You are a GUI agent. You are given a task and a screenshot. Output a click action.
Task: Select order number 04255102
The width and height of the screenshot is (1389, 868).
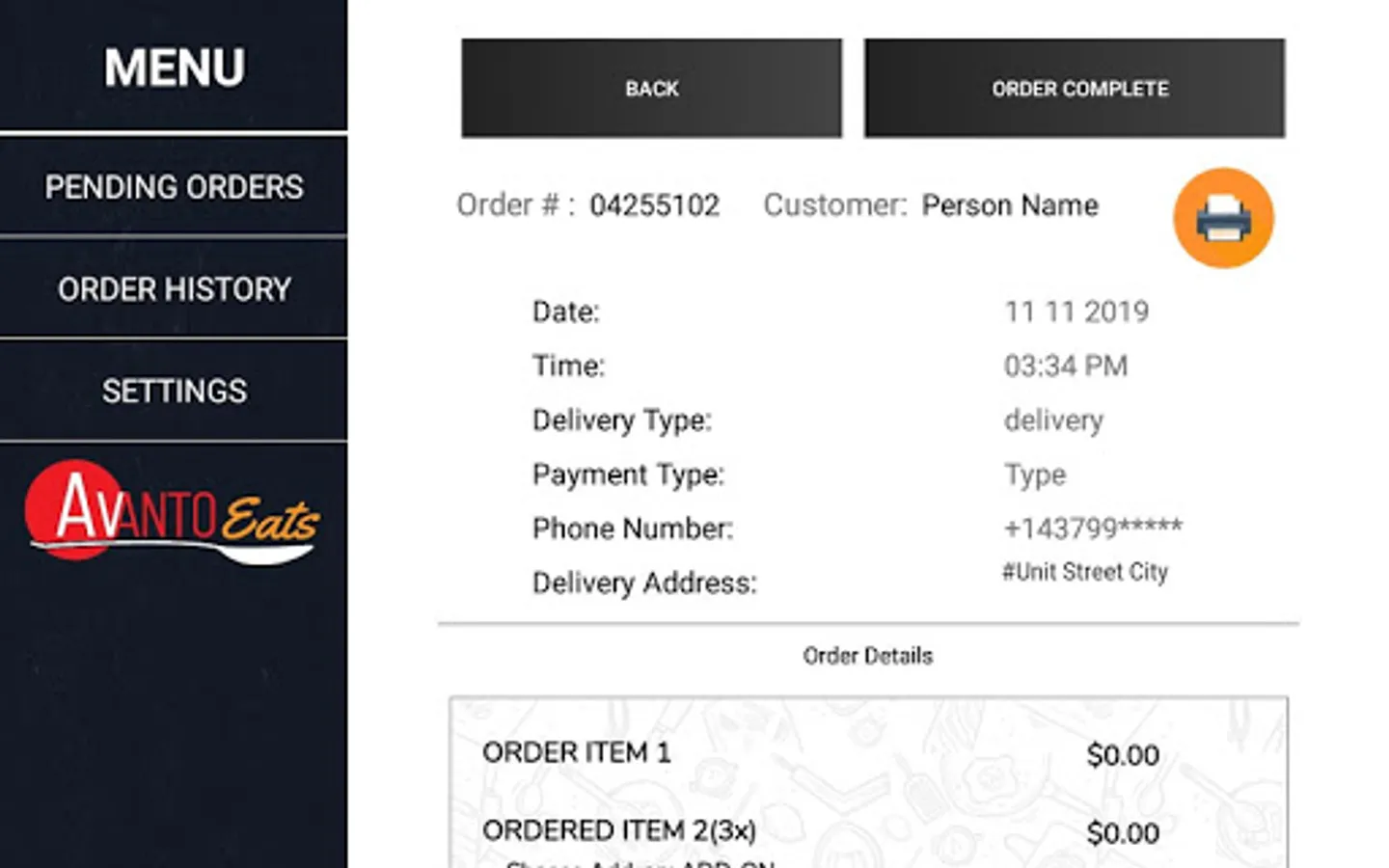654,205
